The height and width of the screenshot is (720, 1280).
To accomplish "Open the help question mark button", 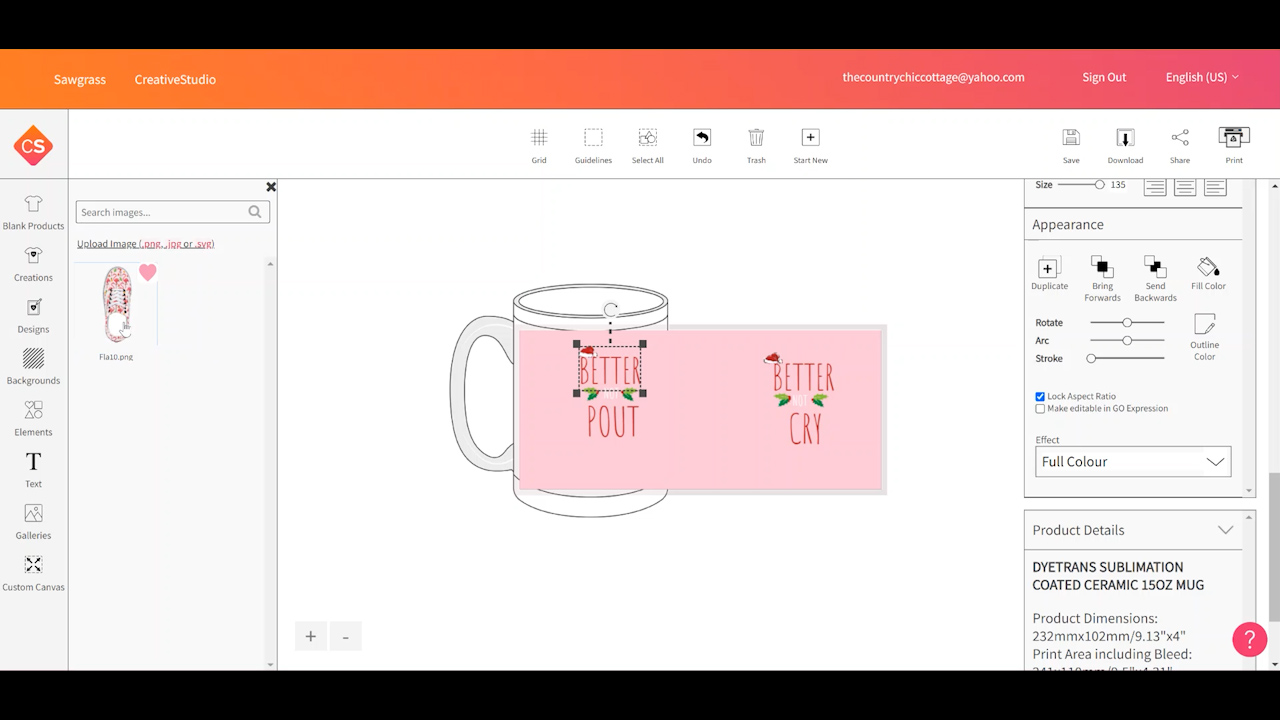I will (1249, 639).
